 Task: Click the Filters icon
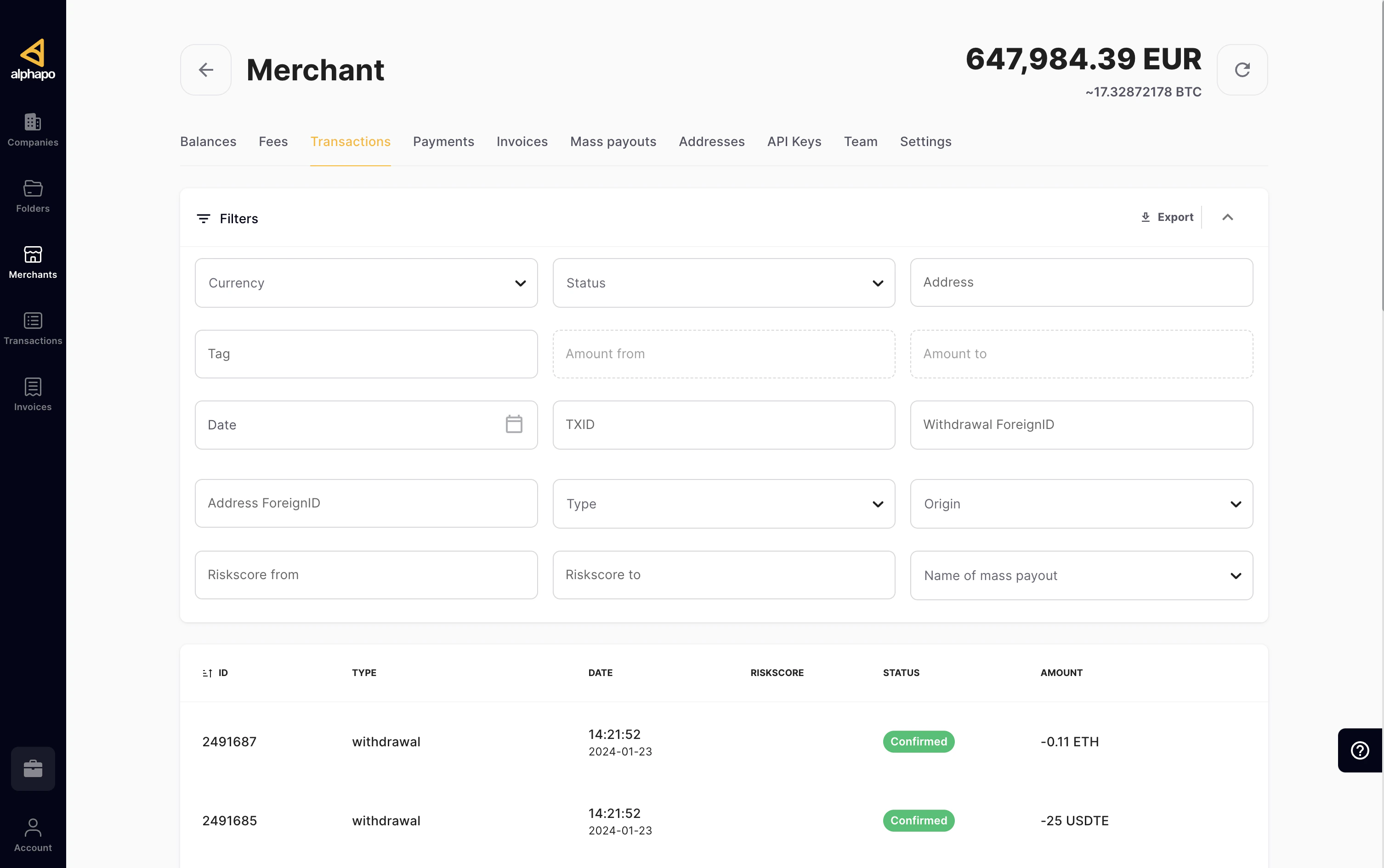pos(203,219)
